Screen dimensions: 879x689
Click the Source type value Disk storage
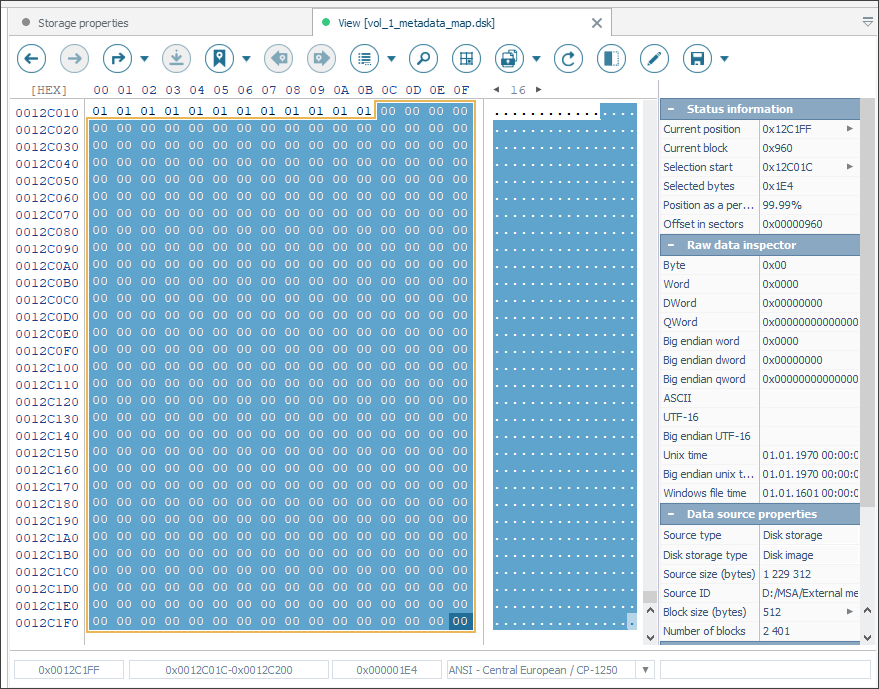(792, 535)
